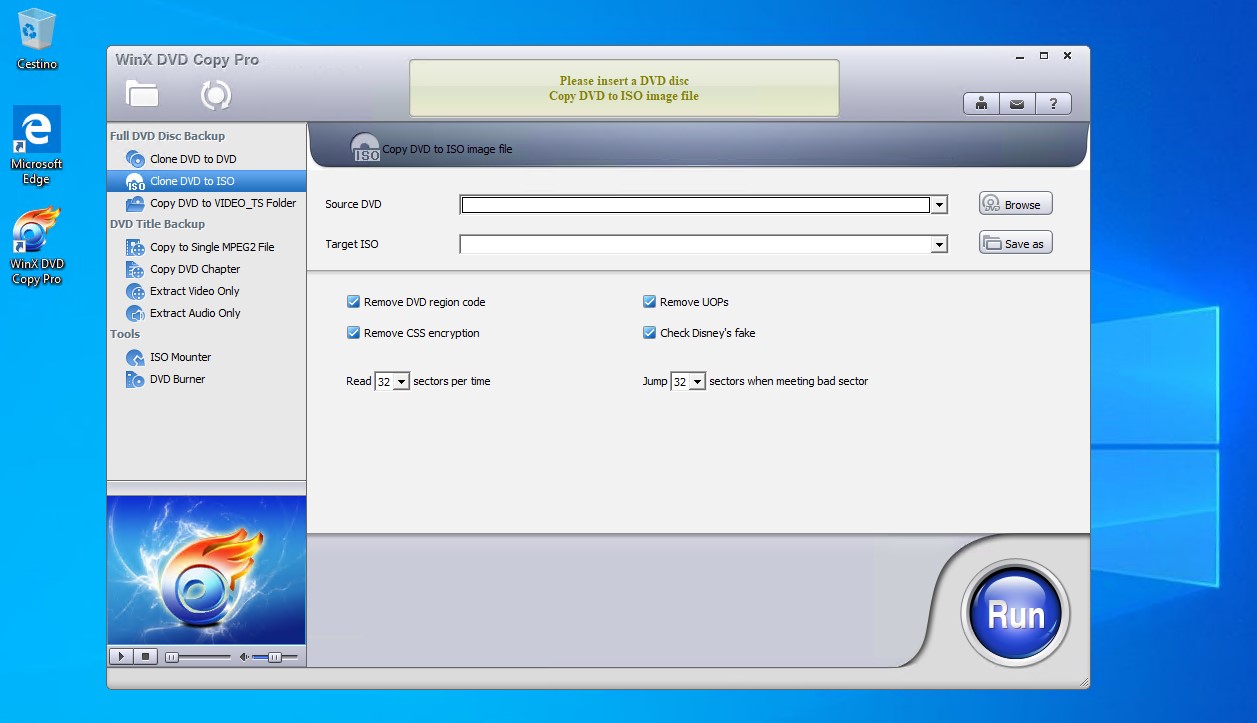Click the Source DVD input field
This screenshot has width=1257, height=723.
coord(695,205)
